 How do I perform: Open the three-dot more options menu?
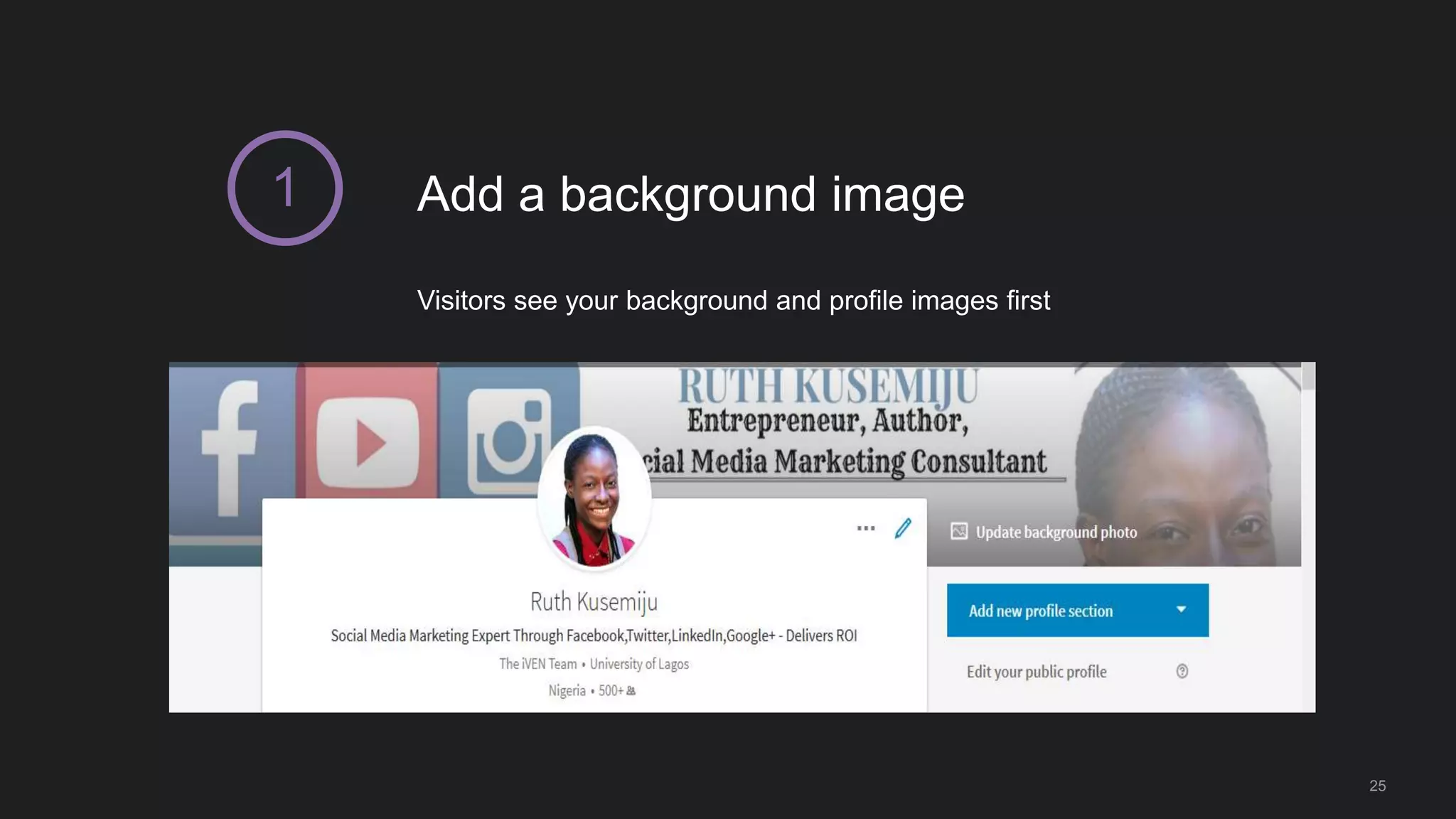pyautogui.click(x=866, y=528)
